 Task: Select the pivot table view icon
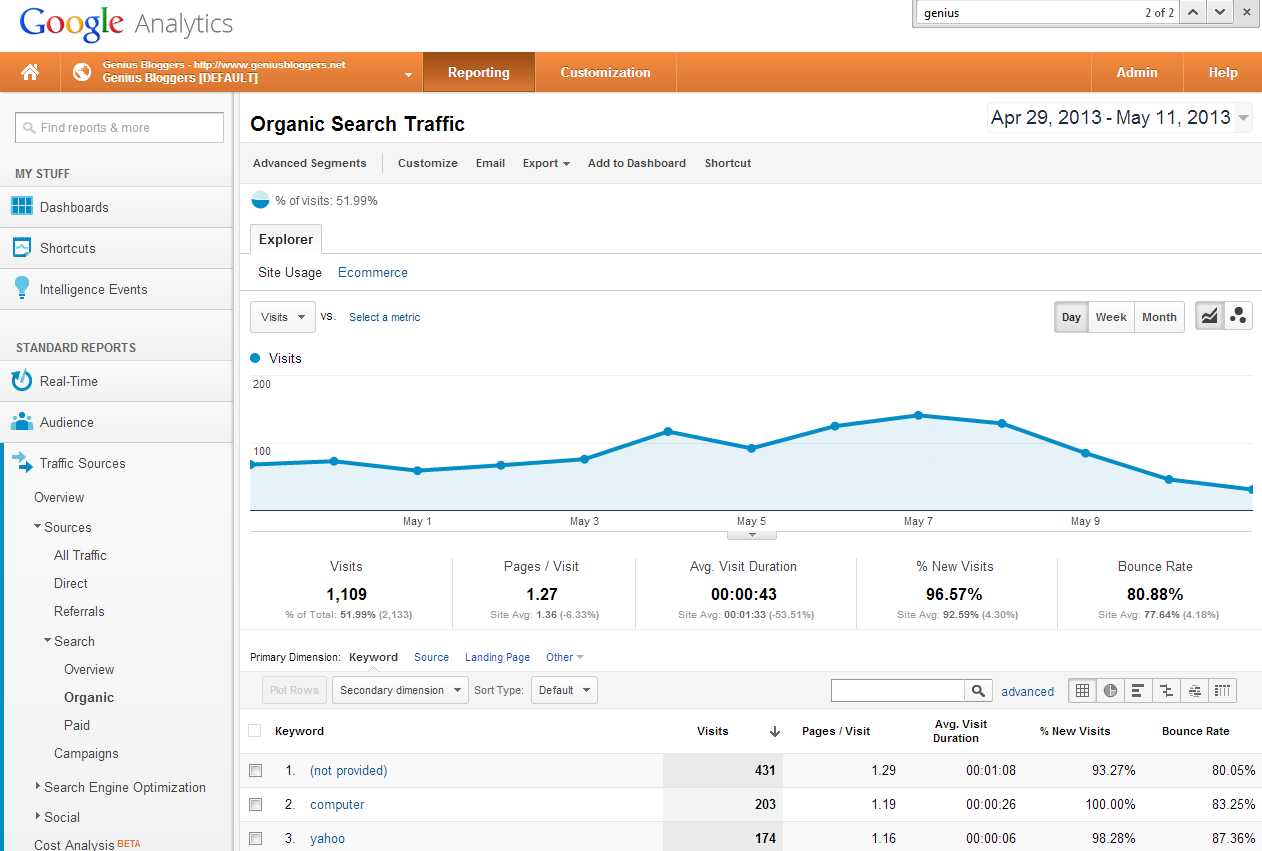[1222, 690]
